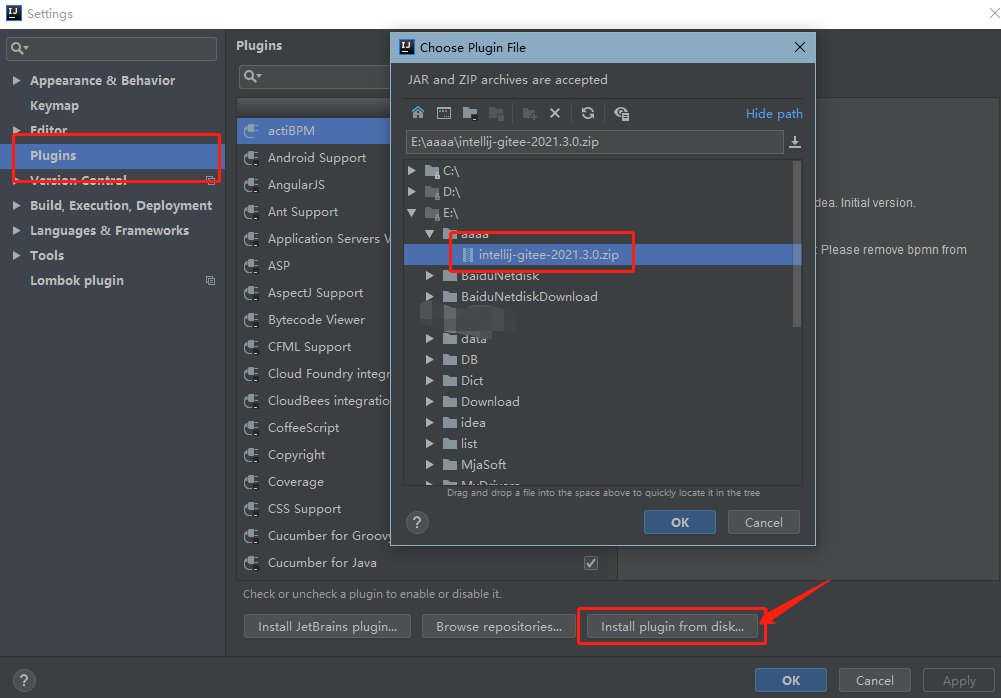Click actiBPM plugin icon
The width and height of the screenshot is (1001, 698).
[252, 130]
